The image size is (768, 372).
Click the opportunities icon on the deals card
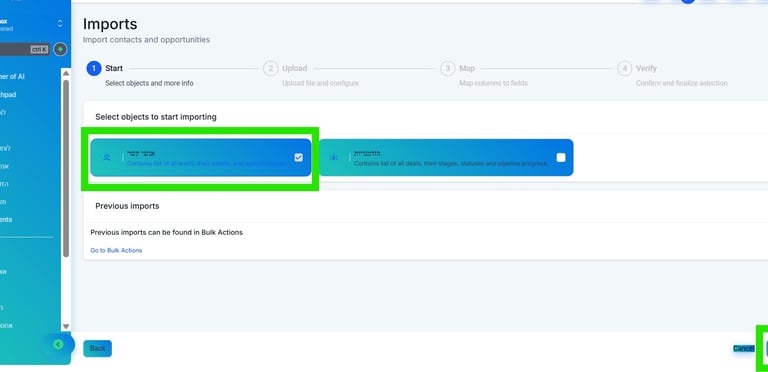pyautogui.click(x=334, y=158)
